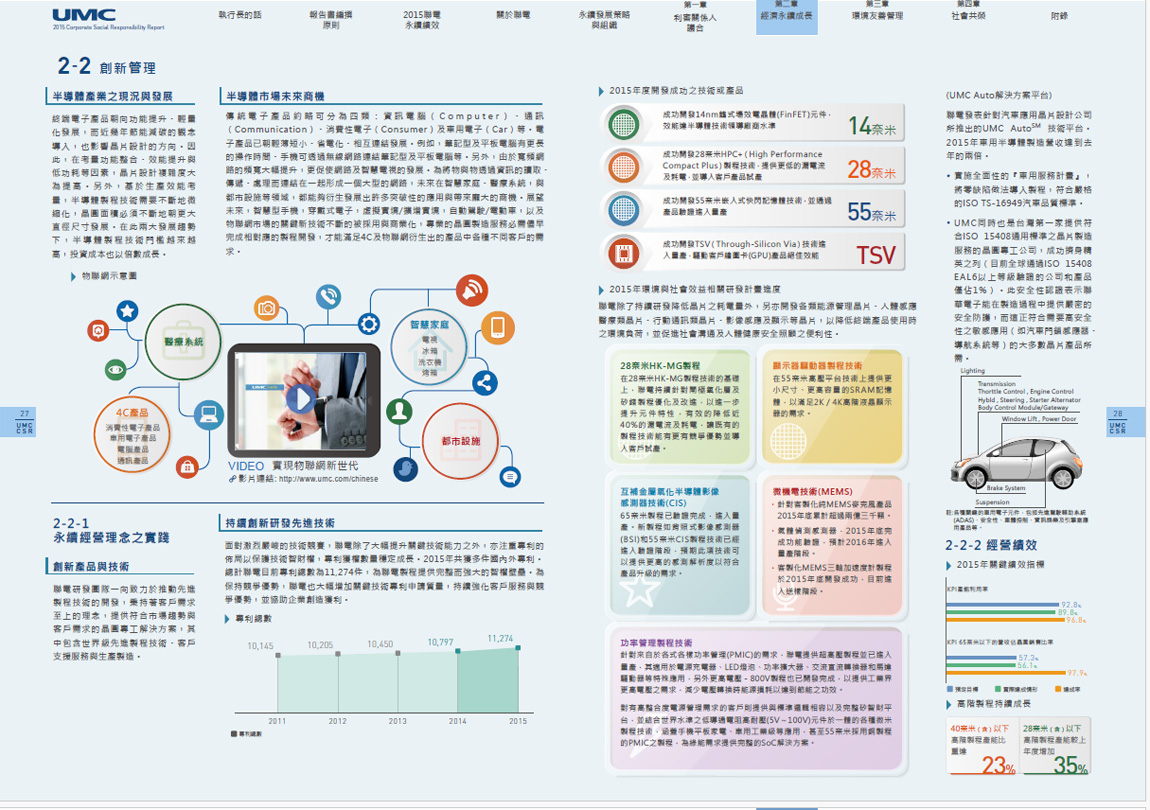Click the blue share icon
Image resolution: width=1150 pixels, height=810 pixels.
(485, 382)
